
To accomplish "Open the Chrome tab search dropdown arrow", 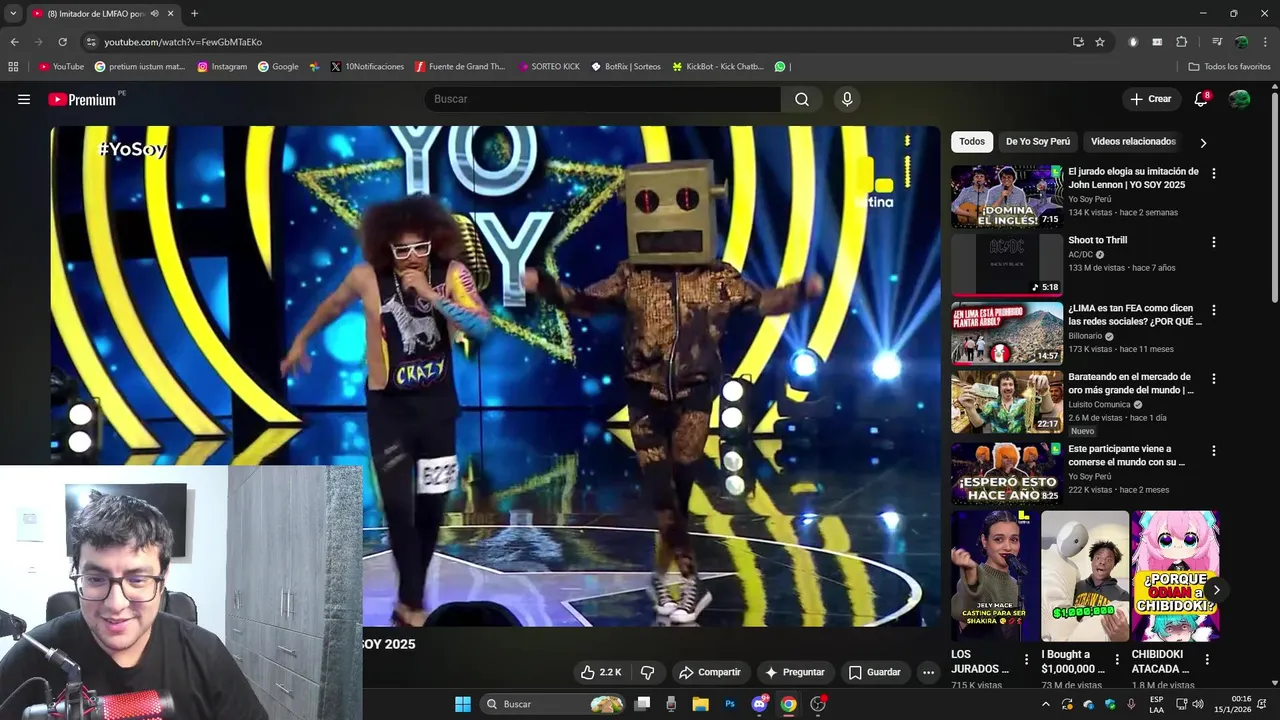I will click(13, 14).
